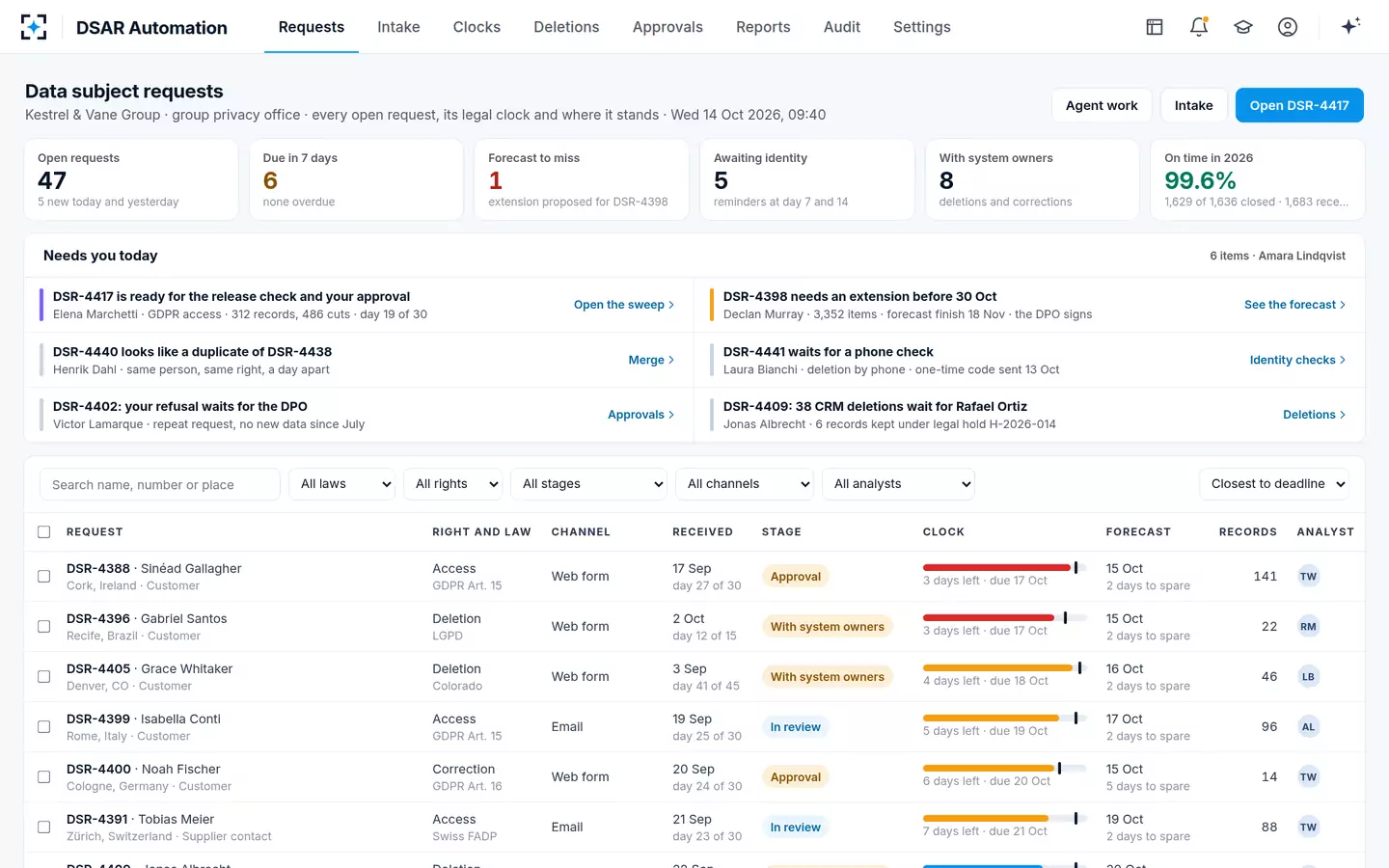Switch to the Intake tab
The image size is (1389, 868).
click(x=398, y=27)
